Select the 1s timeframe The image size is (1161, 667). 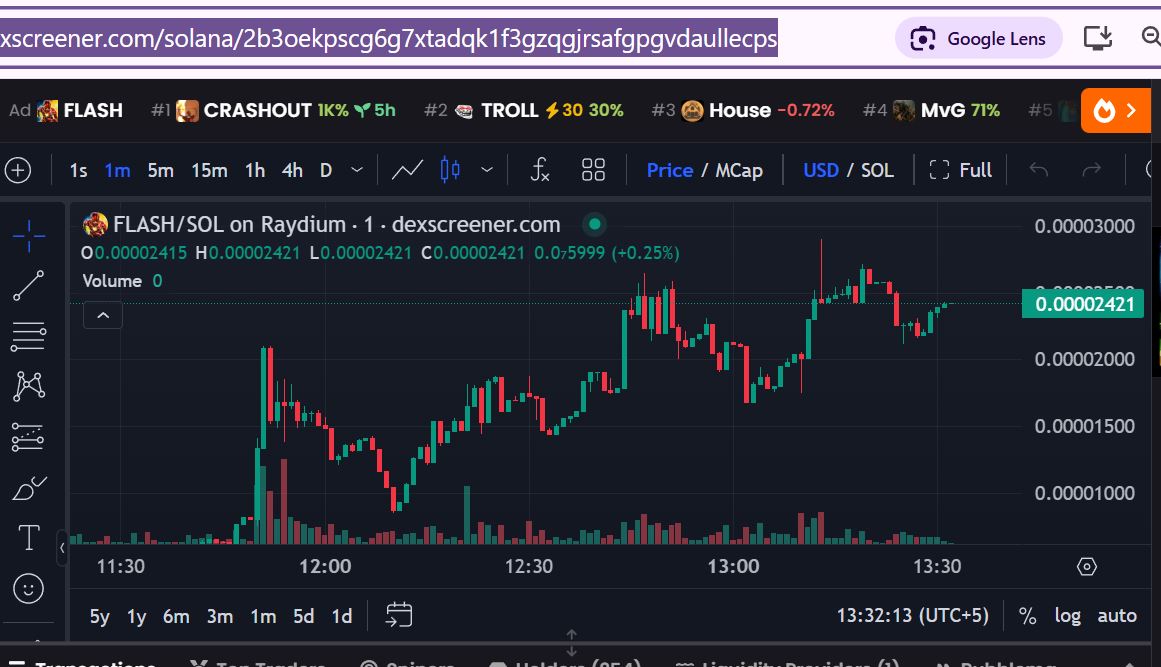point(78,171)
